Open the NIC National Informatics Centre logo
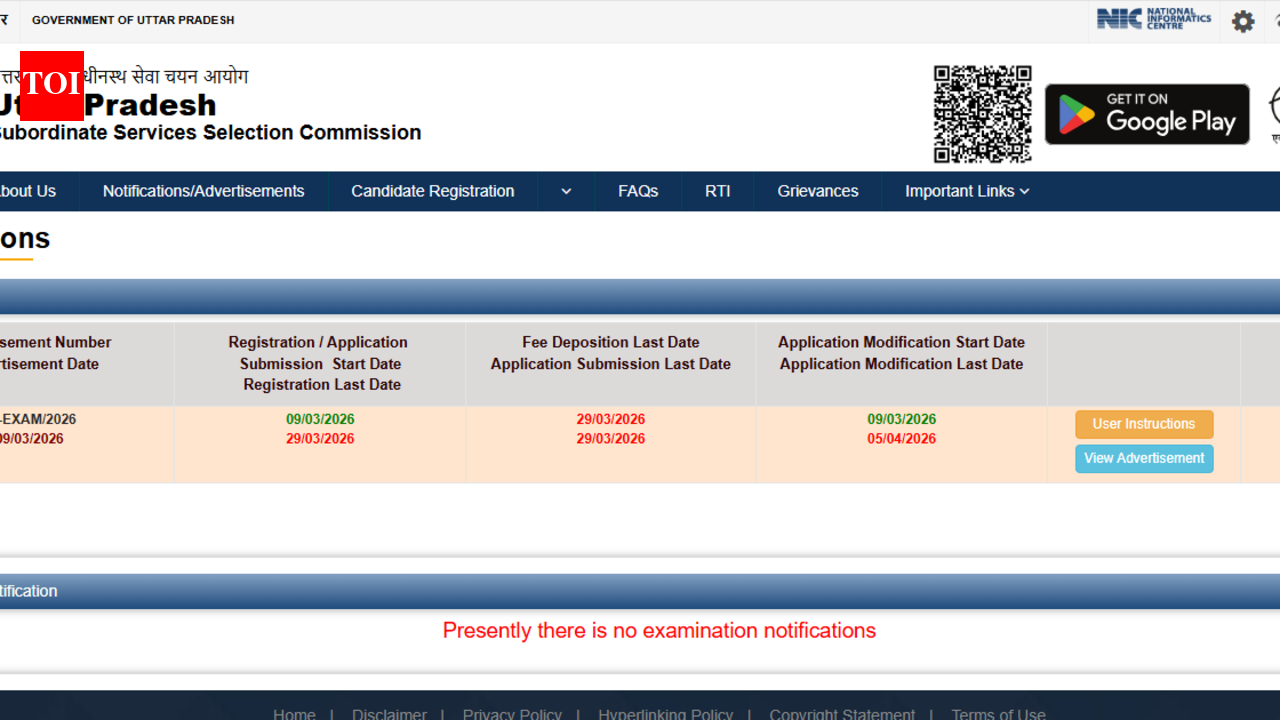This screenshot has height=720, width=1280. click(1153, 20)
